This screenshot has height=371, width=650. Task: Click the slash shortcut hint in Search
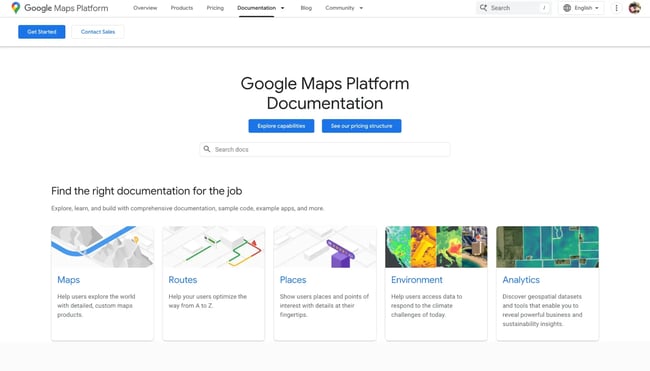[x=544, y=8]
